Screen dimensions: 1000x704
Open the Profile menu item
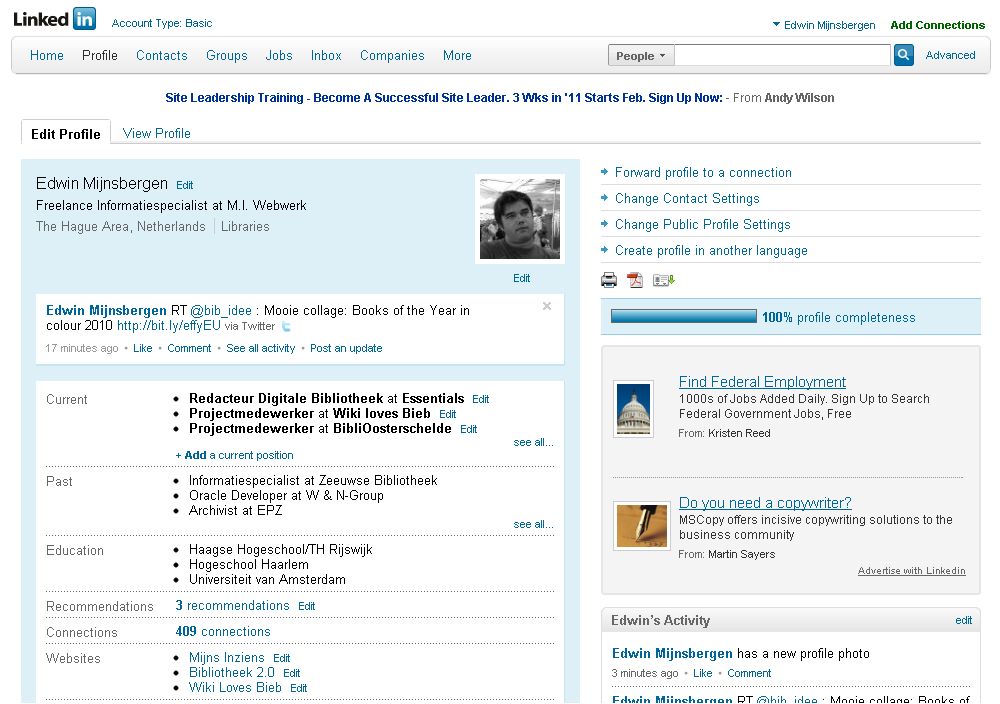99,55
